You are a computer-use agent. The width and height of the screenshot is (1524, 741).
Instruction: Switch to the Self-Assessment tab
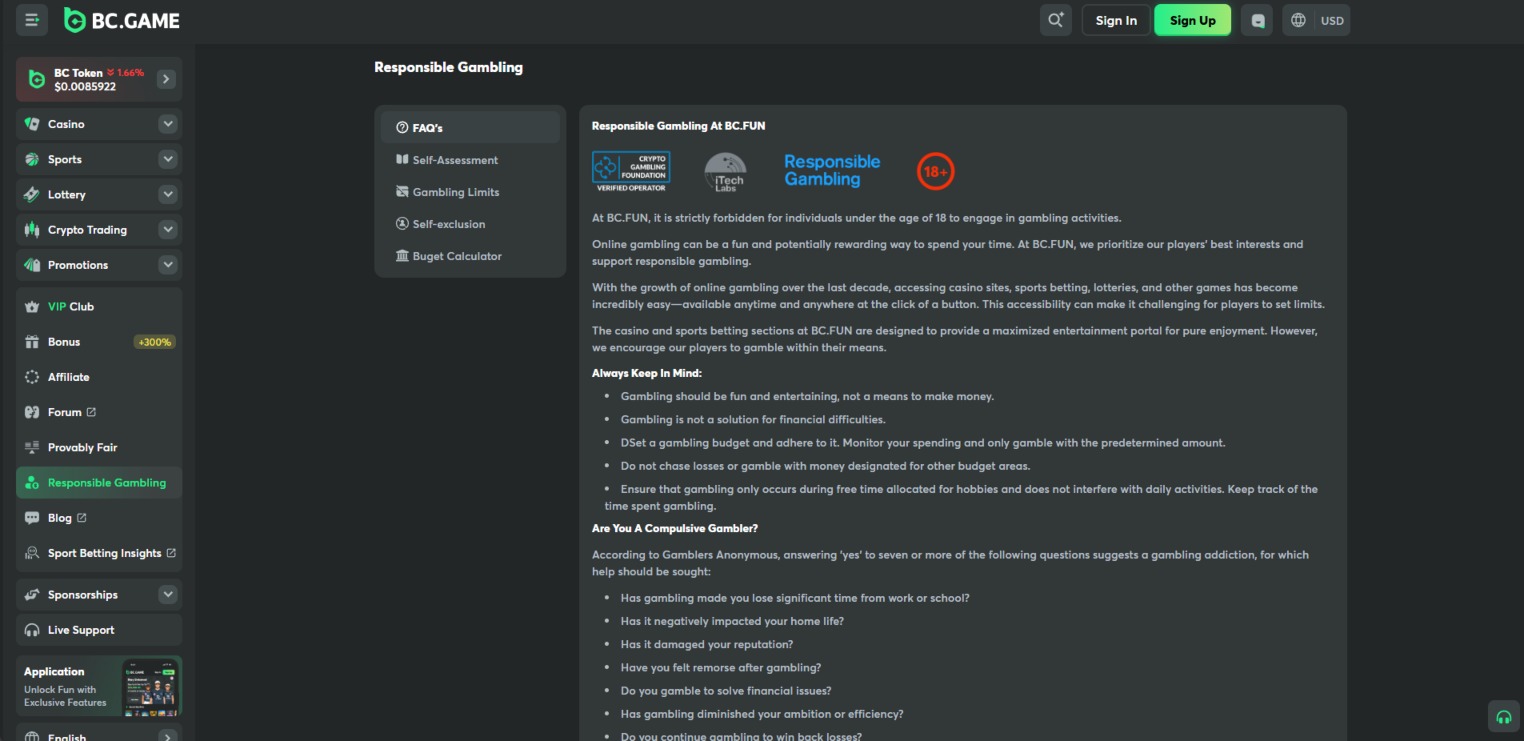470,160
